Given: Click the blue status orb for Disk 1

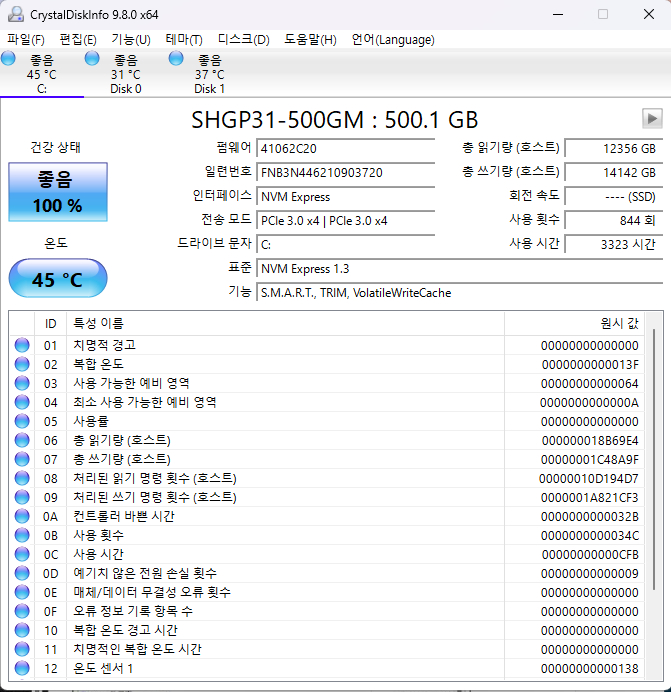Looking at the screenshot, I should 176,58.
